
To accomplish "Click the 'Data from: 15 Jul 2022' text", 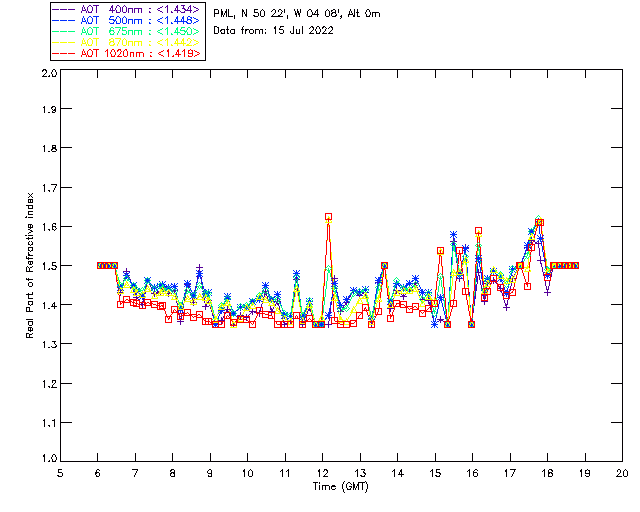I will tap(273, 31).
